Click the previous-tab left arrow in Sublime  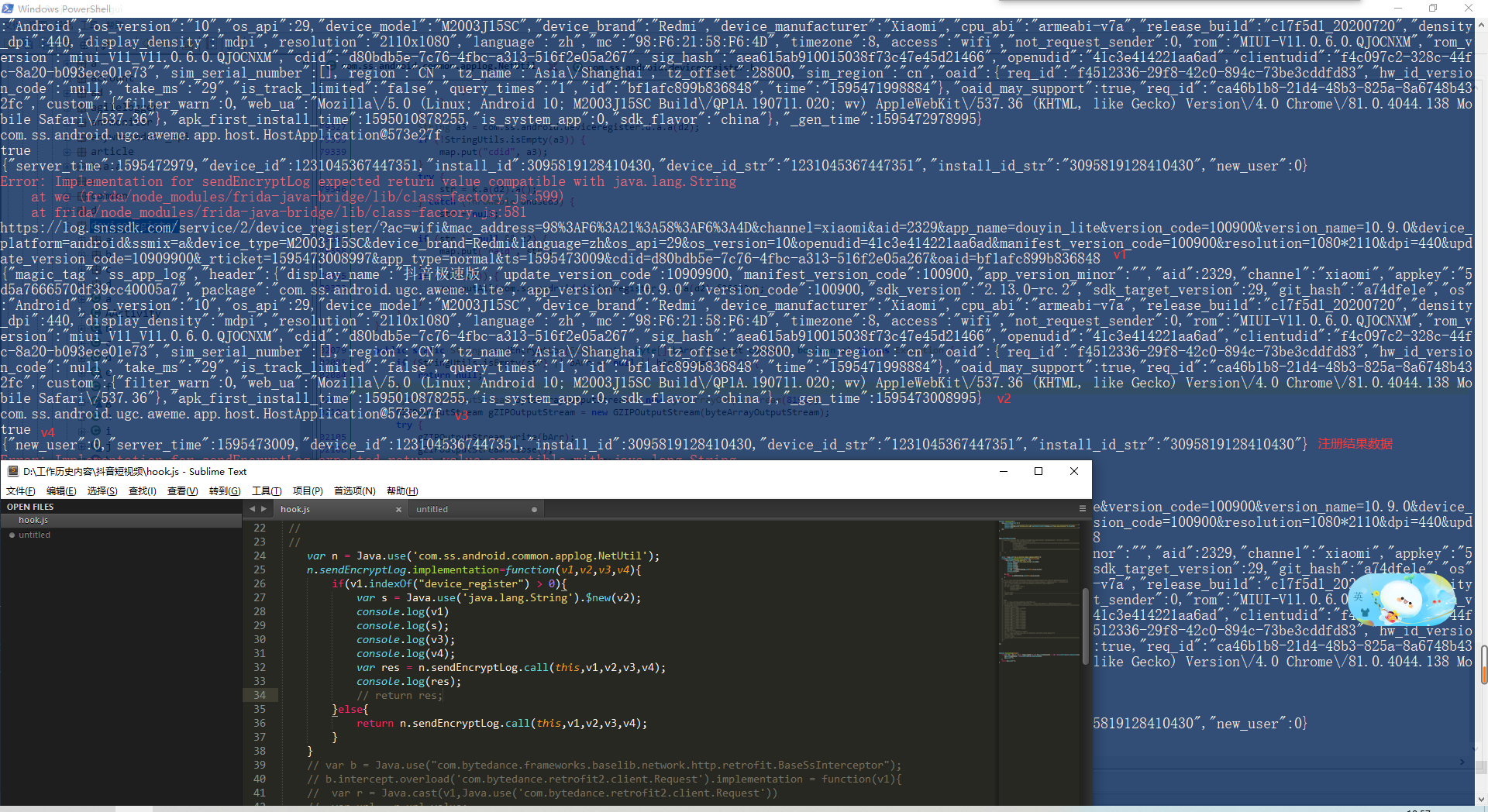252,509
